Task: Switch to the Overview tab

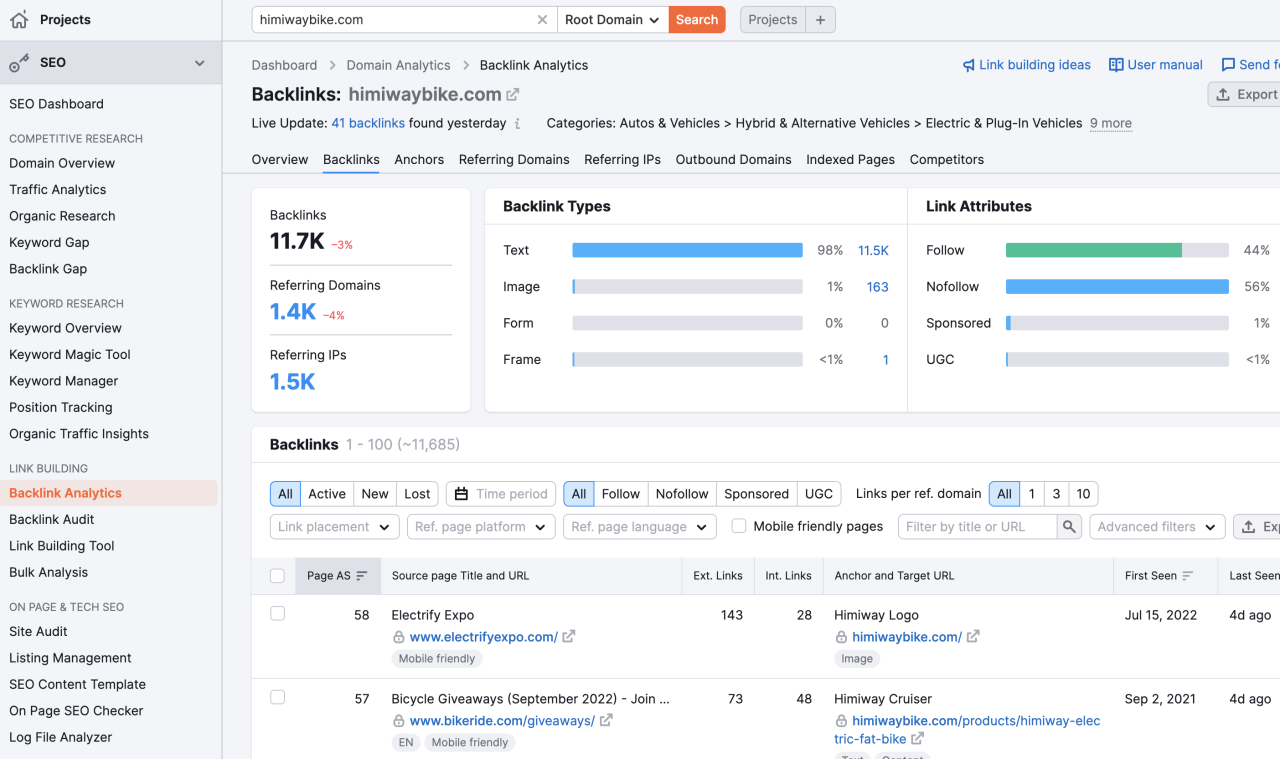Action: [280, 160]
